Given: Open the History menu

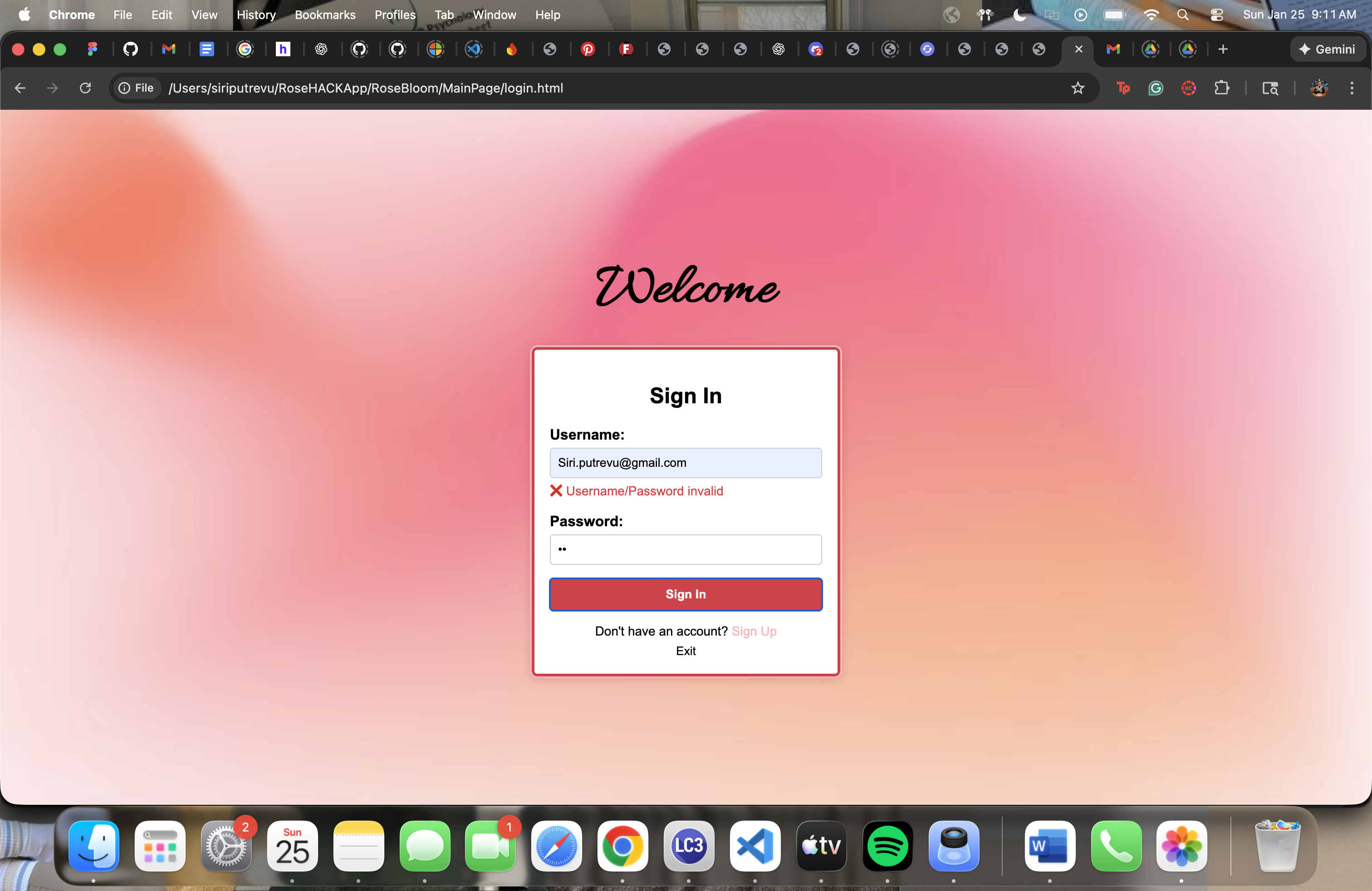Looking at the screenshot, I should (x=255, y=15).
